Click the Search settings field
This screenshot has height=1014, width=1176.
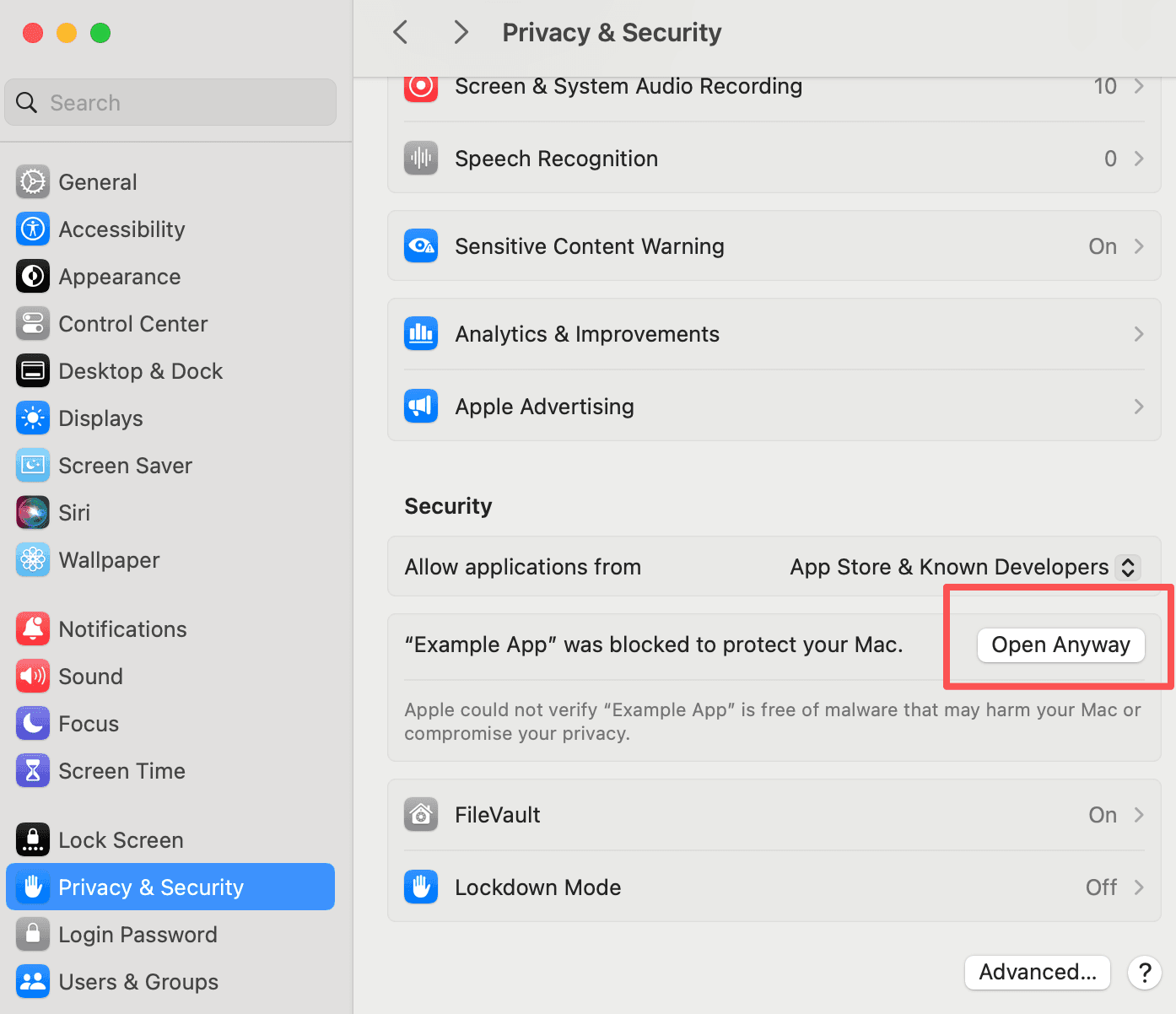(x=170, y=103)
